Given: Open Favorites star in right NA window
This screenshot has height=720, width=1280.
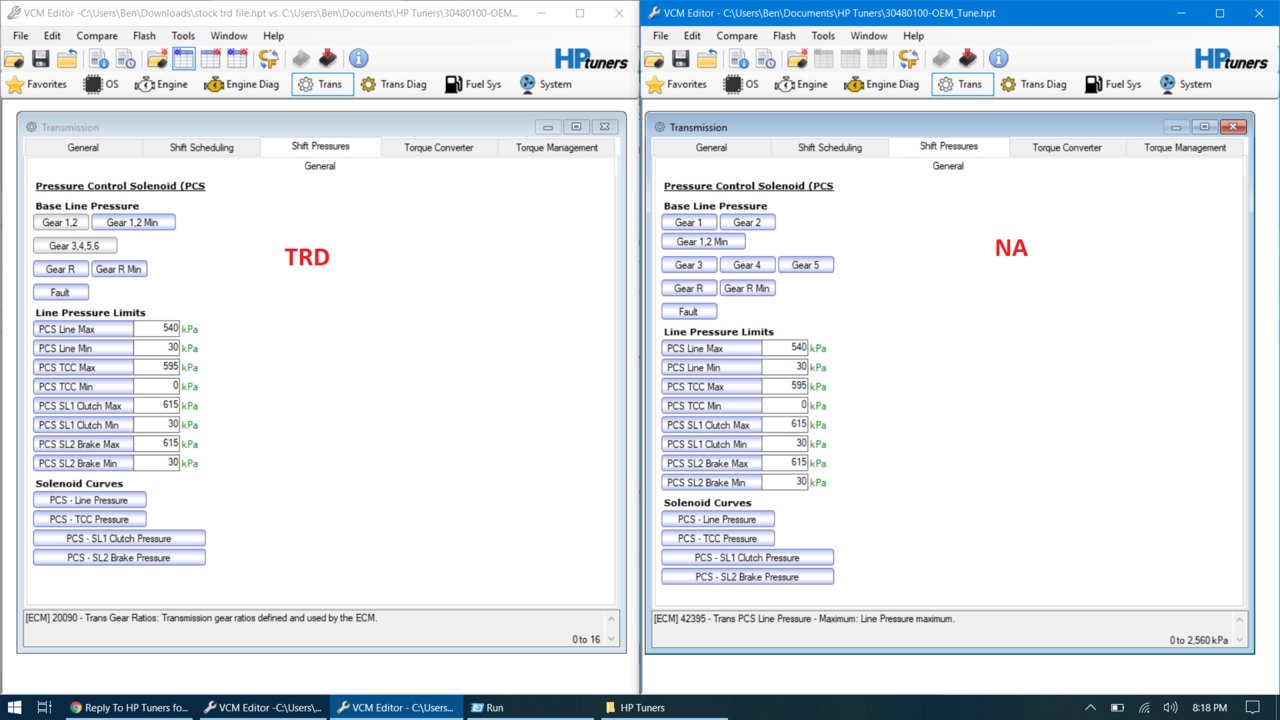Looking at the screenshot, I should (x=676, y=84).
